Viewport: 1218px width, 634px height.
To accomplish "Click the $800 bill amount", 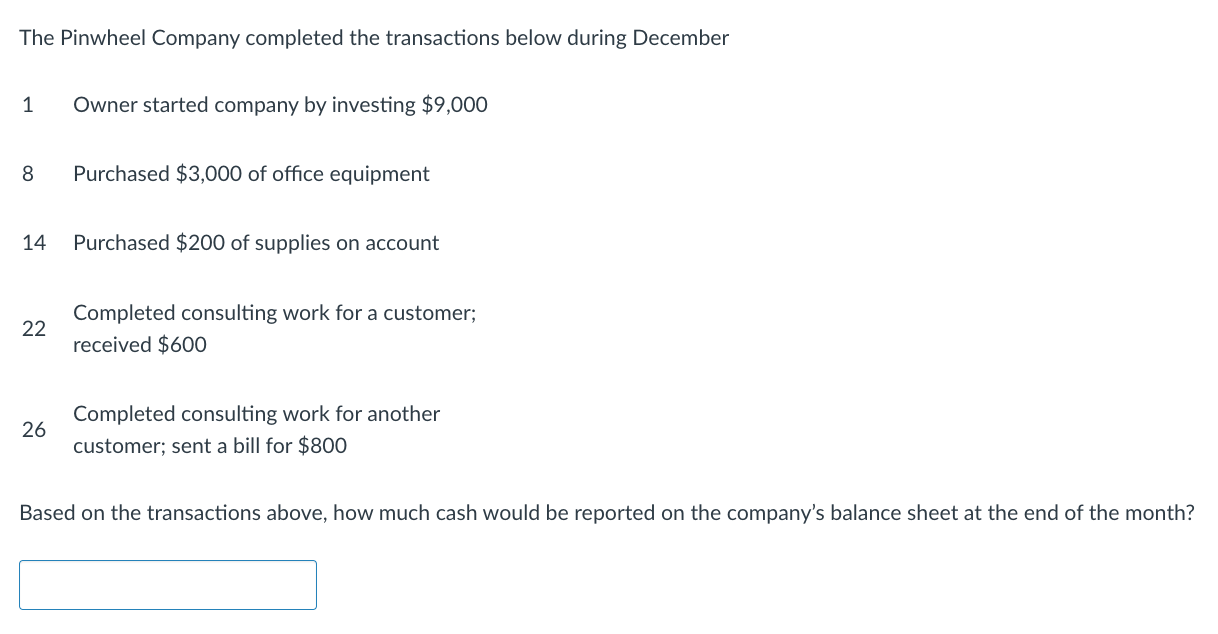I will point(322,446).
